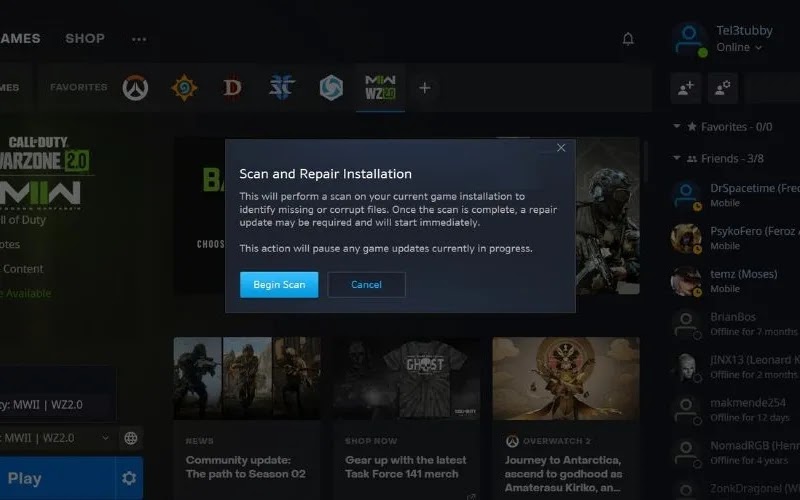This screenshot has width=800, height=500.
Task: Select friend DrSpacetime in the list
Action: (x=735, y=195)
